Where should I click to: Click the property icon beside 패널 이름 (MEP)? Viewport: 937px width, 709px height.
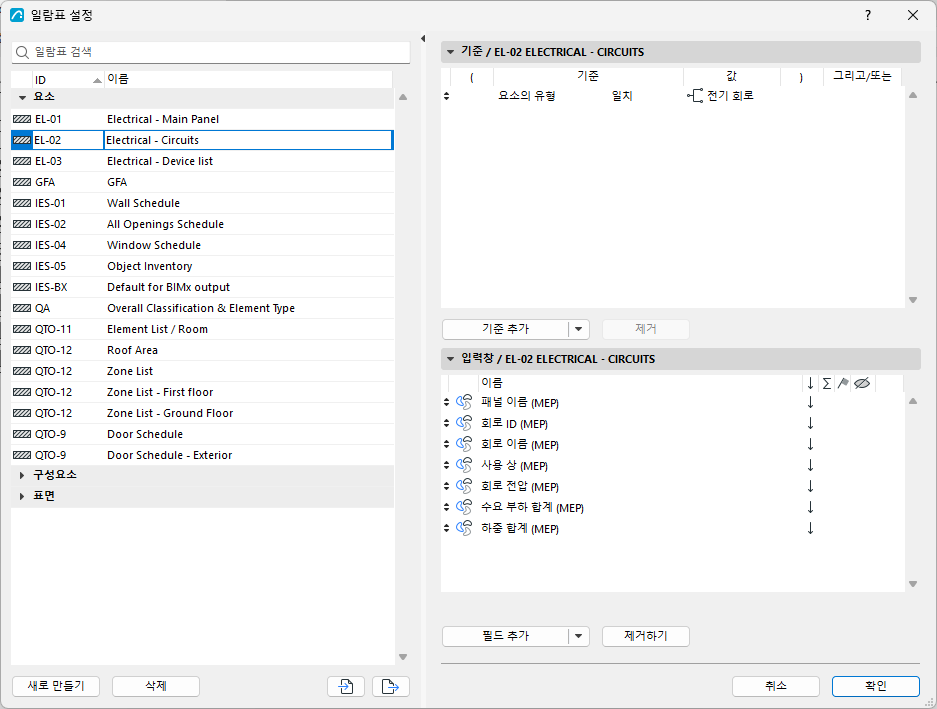pos(464,402)
